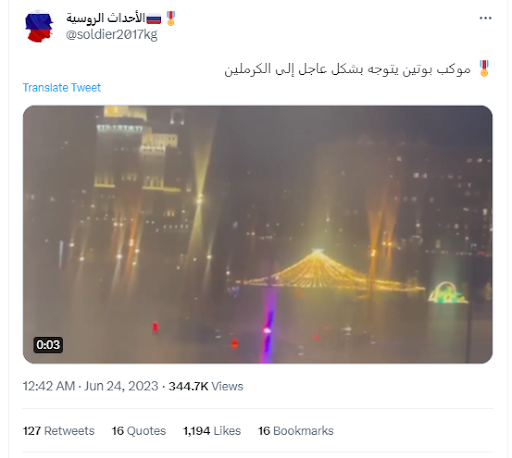
Task: Click the Russian flag profile avatar
Action: click(39, 26)
